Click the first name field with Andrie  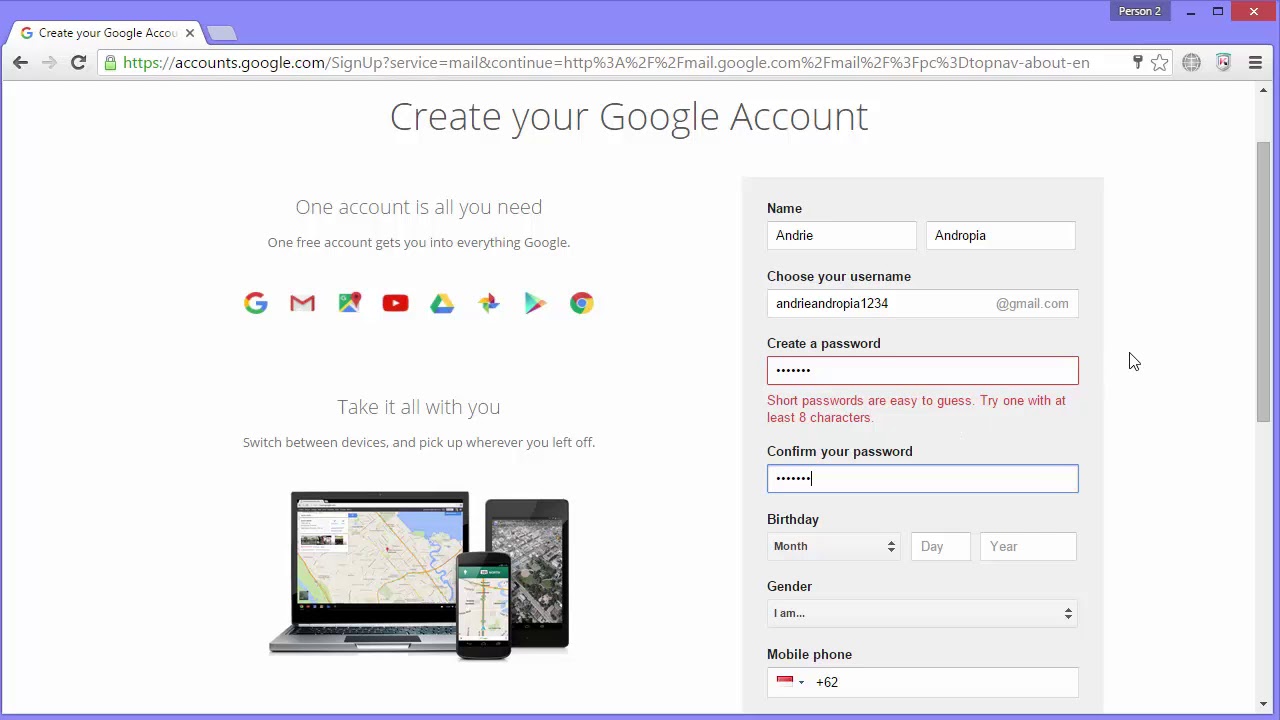[842, 235]
